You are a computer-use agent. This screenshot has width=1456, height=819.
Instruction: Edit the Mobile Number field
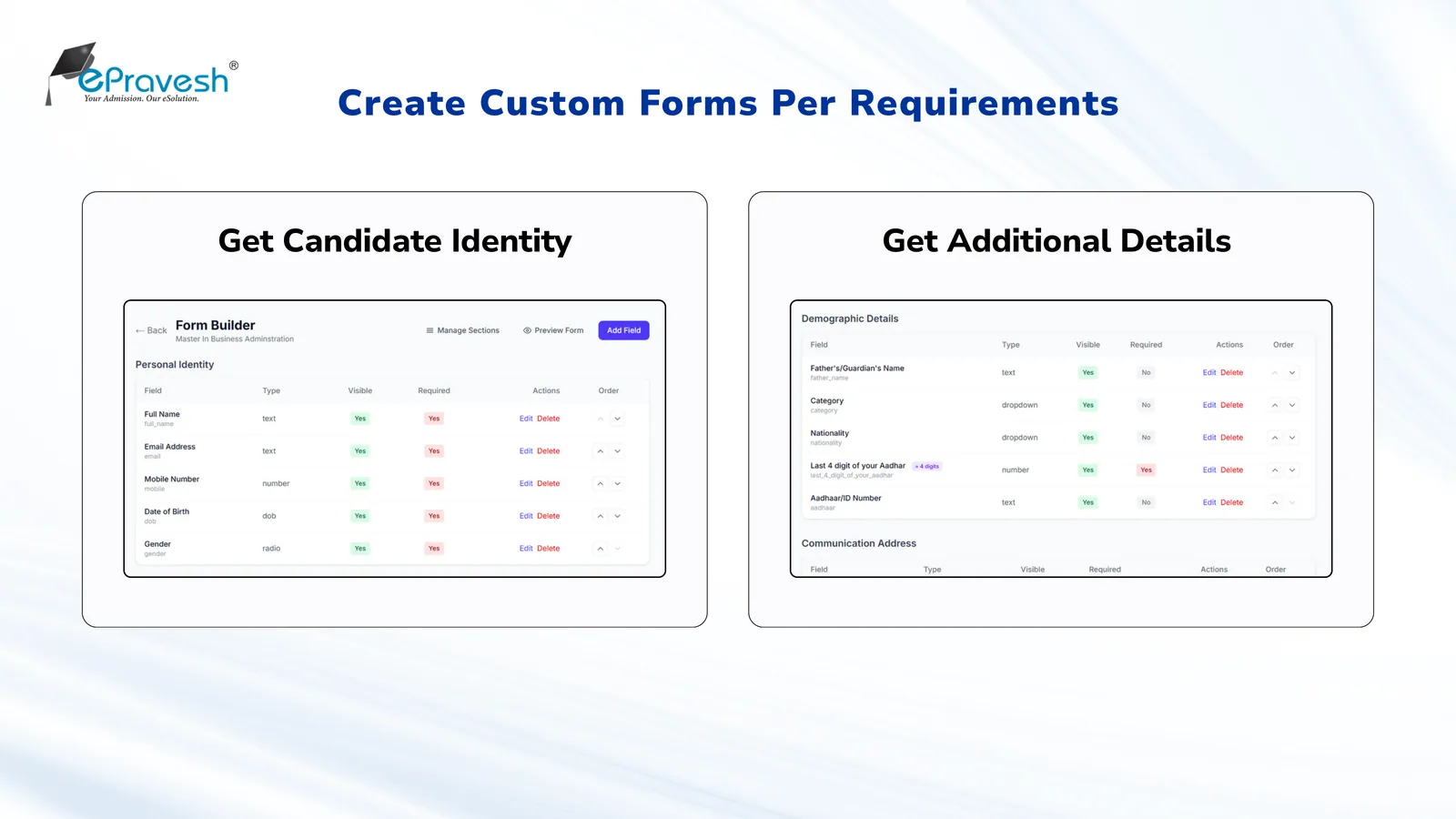526,483
